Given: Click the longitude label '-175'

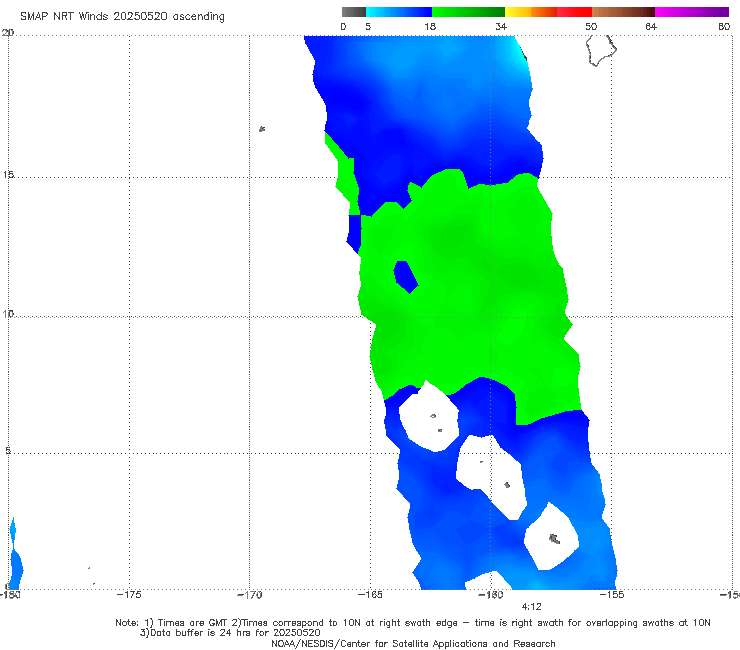Looking at the screenshot, I should [129, 595].
